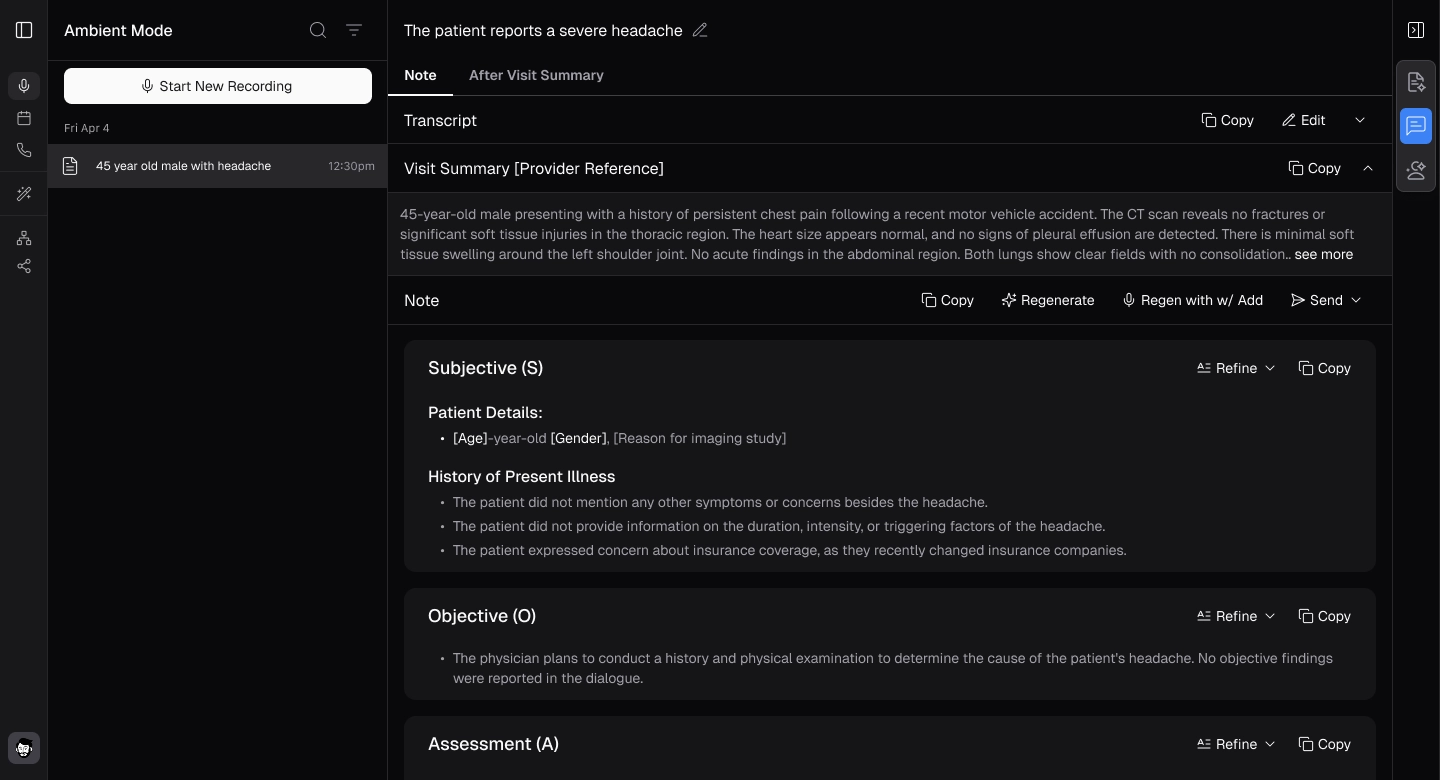Open the chat message icon in right rail

pyautogui.click(x=1416, y=126)
